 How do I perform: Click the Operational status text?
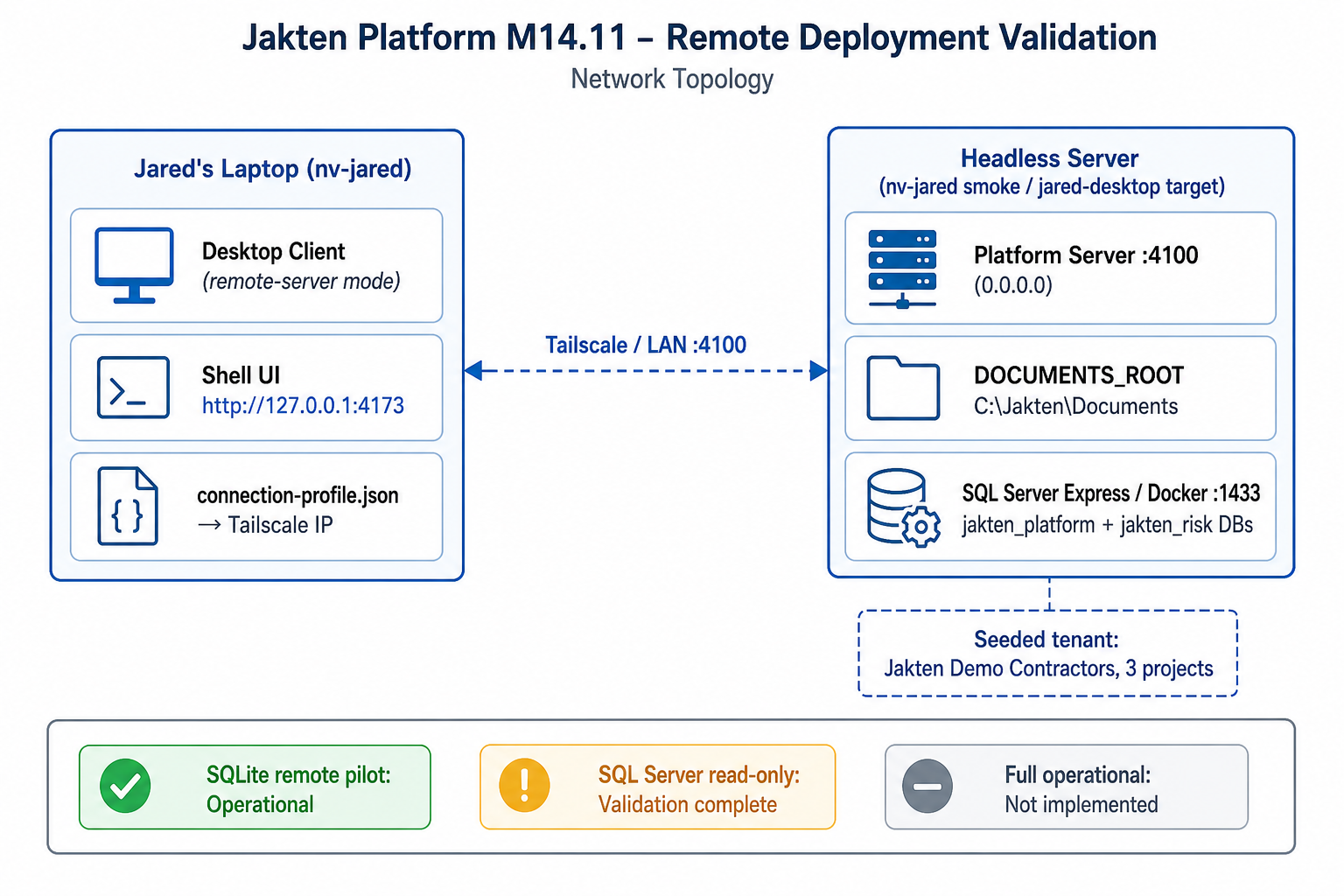pos(260,805)
